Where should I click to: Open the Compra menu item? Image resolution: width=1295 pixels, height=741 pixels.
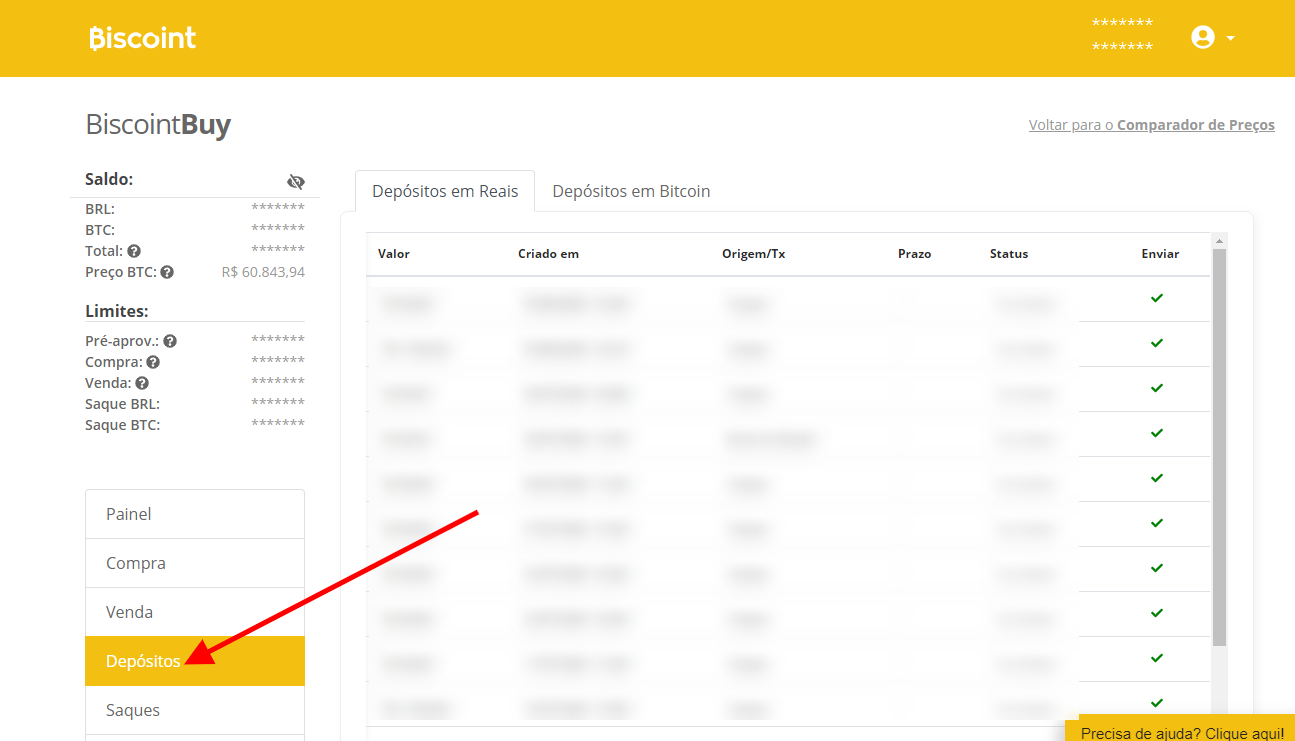[x=195, y=563]
